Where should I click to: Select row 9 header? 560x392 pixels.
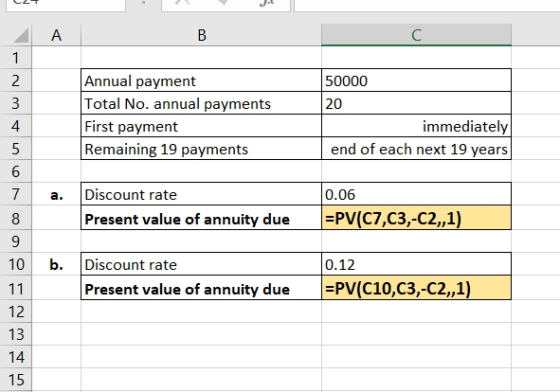[x=16, y=241]
